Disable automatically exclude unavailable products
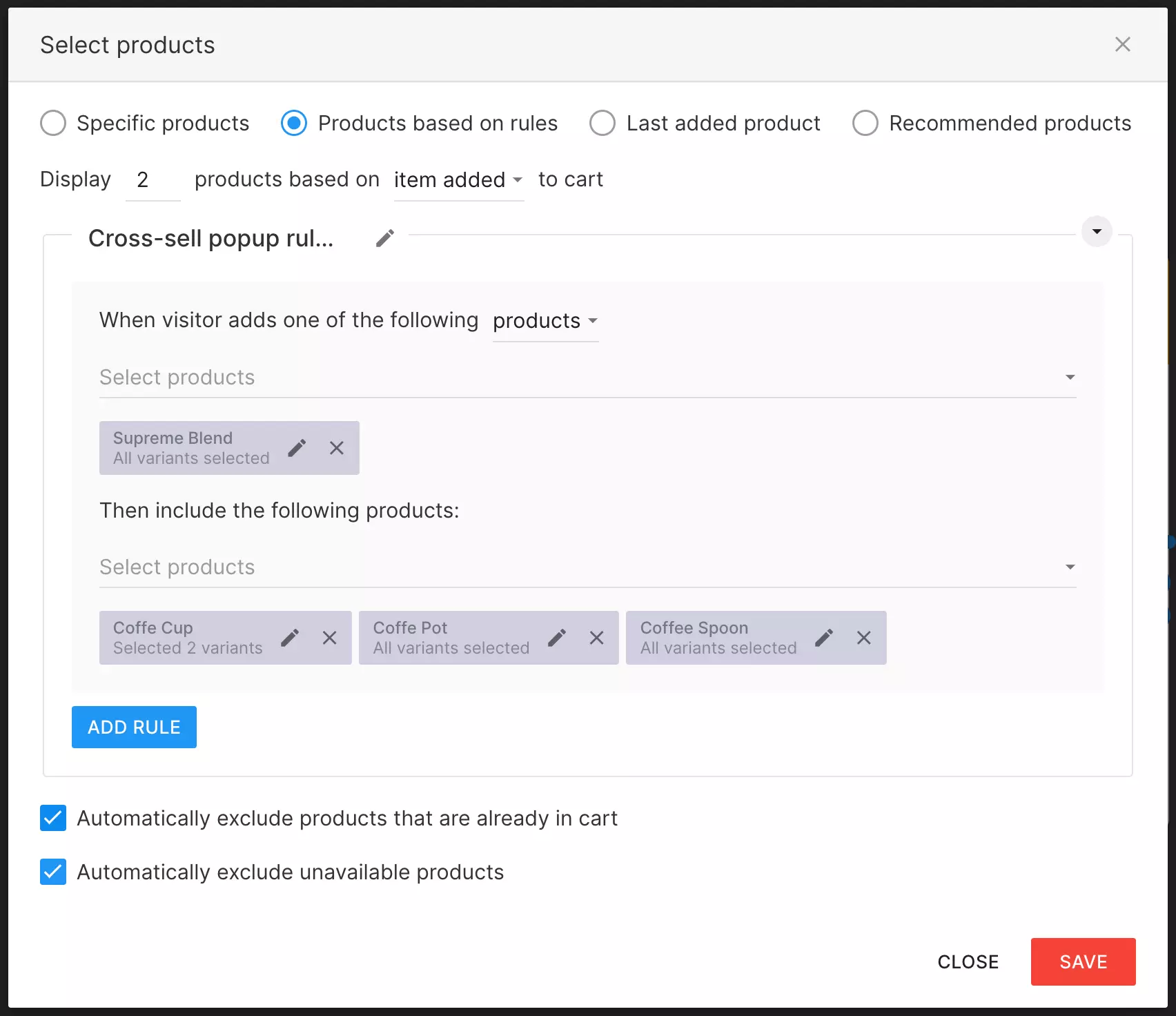This screenshot has height=1016, width=1176. [x=53, y=872]
